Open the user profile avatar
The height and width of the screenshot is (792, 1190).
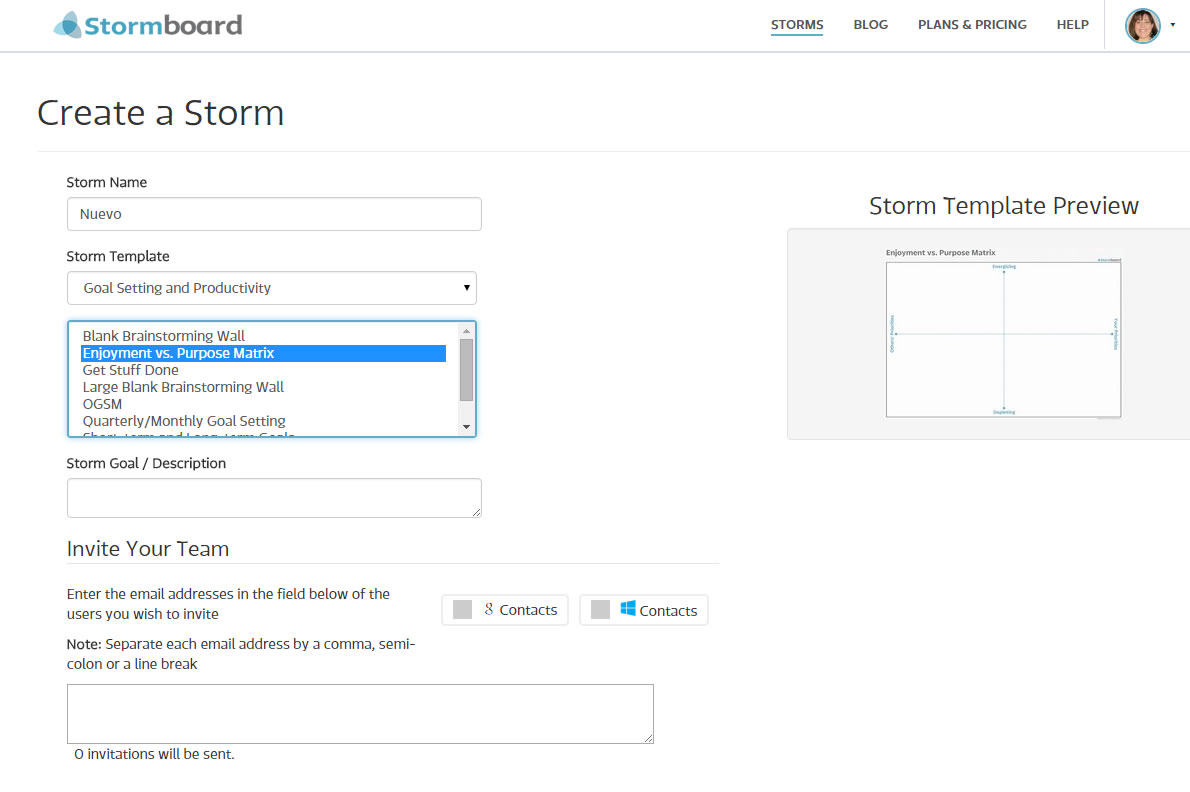click(x=1142, y=25)
